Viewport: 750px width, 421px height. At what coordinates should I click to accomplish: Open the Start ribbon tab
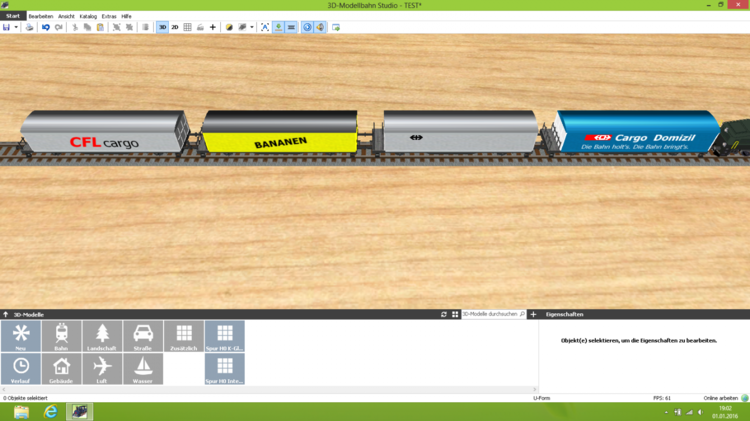click(x=13, y=16)
